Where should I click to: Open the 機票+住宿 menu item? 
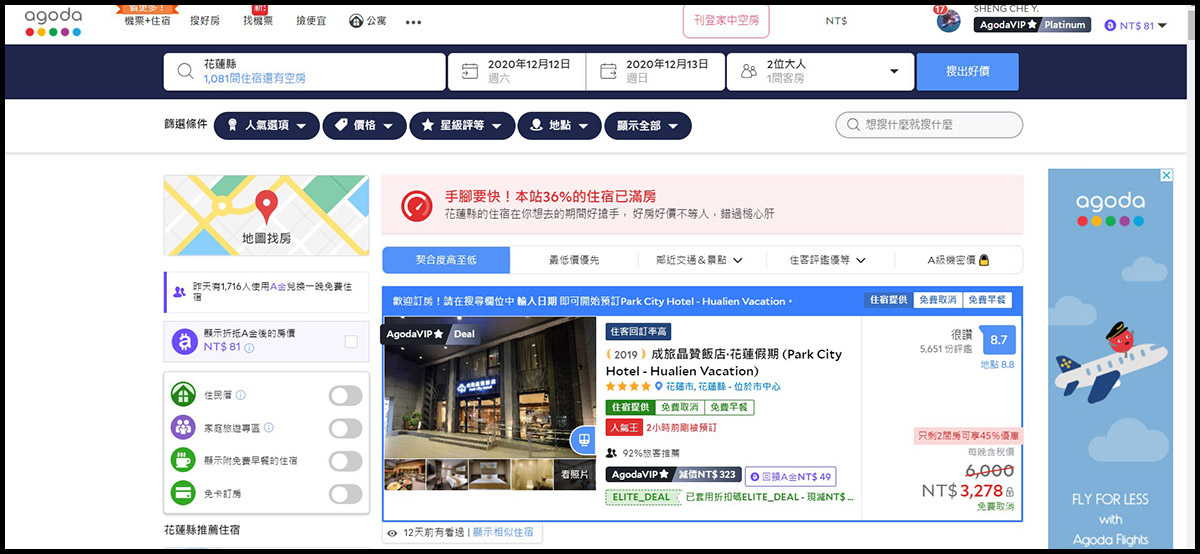tap(148, 21)
